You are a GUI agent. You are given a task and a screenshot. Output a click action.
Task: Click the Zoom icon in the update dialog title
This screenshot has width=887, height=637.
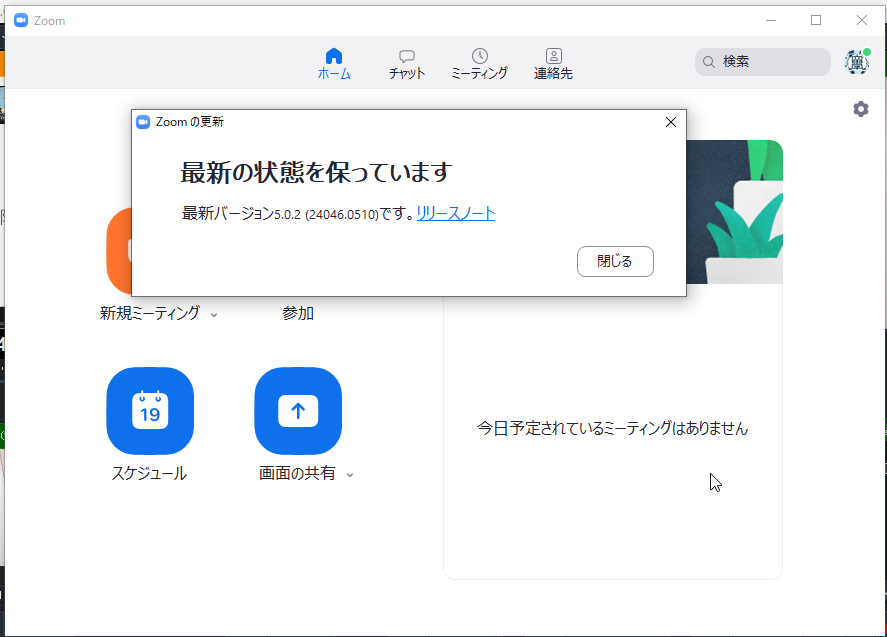(x=143, y=122)
